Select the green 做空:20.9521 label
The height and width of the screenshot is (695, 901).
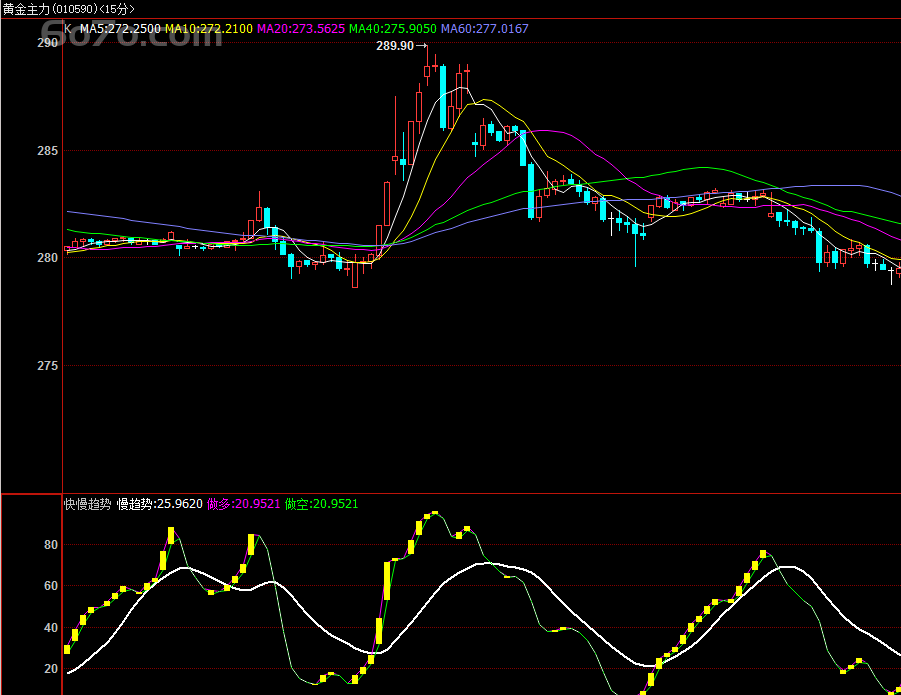pos(321,504)
